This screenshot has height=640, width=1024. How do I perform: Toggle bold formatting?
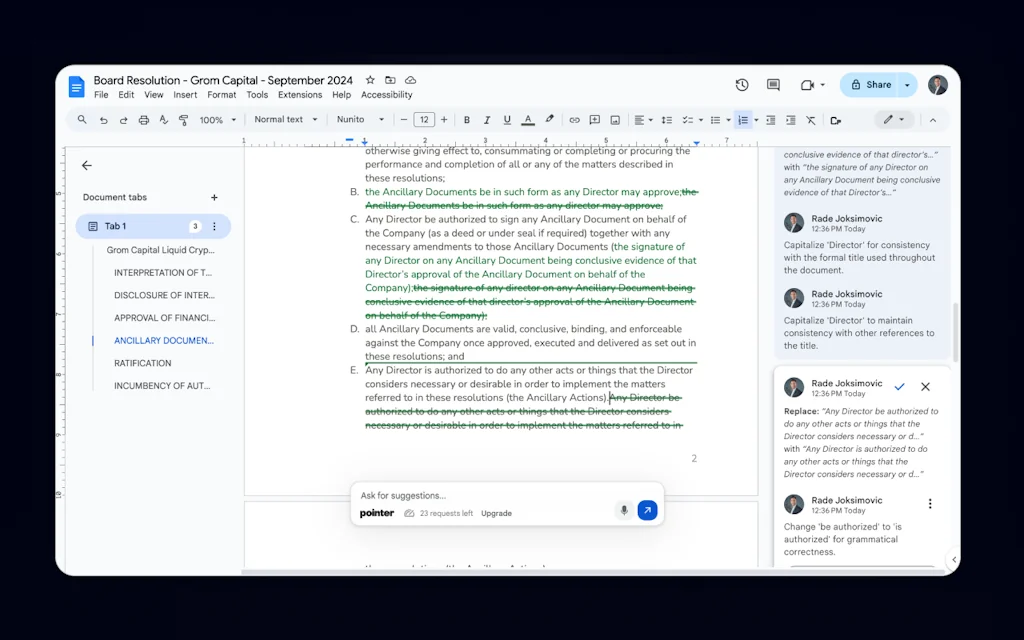(x=467, y=119)
